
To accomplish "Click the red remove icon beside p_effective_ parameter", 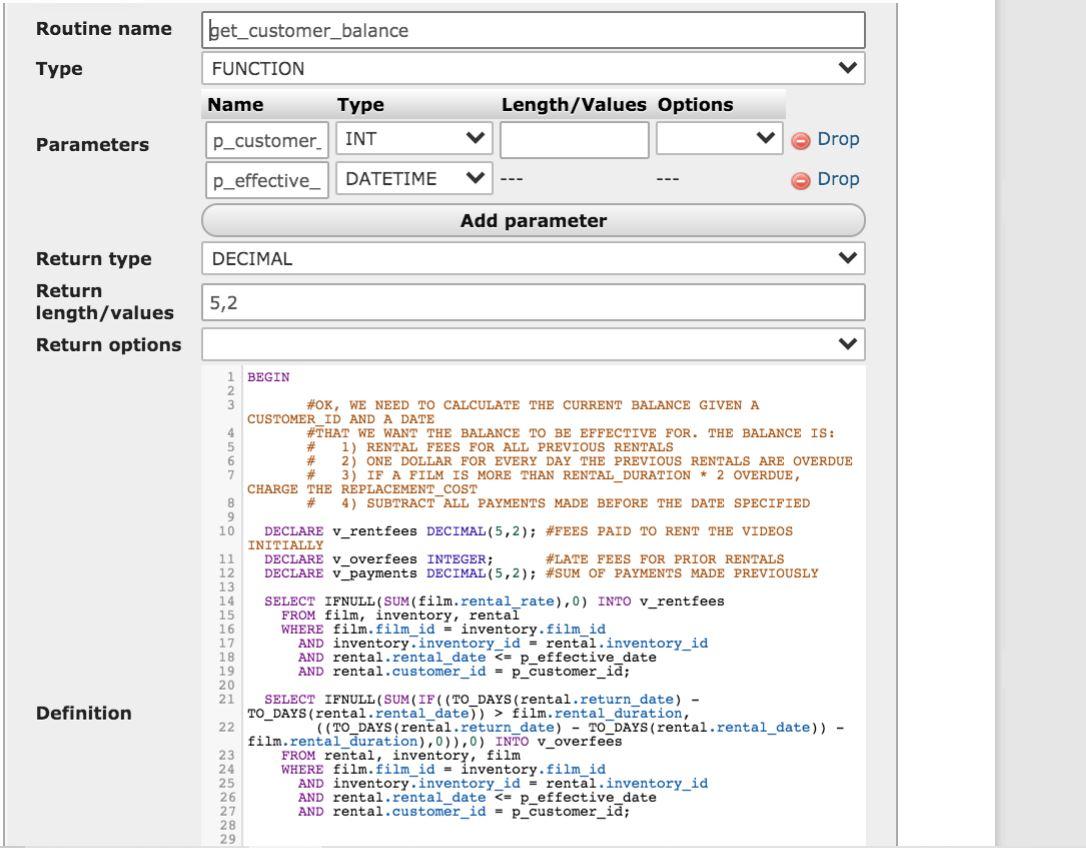I will click(x=798, y=178).
